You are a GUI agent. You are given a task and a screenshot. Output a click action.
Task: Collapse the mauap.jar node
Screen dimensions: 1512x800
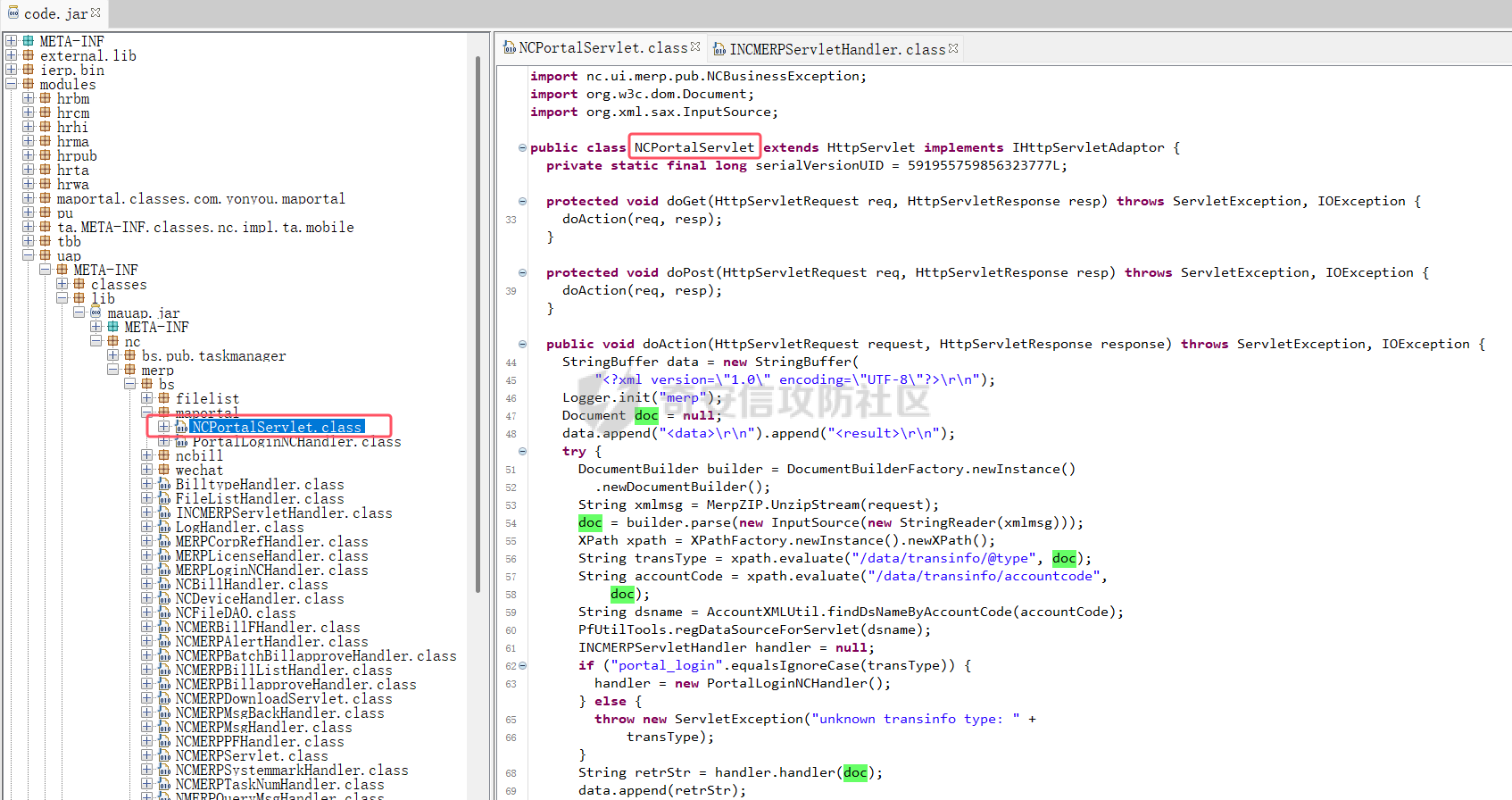click(x=79, y=312)
